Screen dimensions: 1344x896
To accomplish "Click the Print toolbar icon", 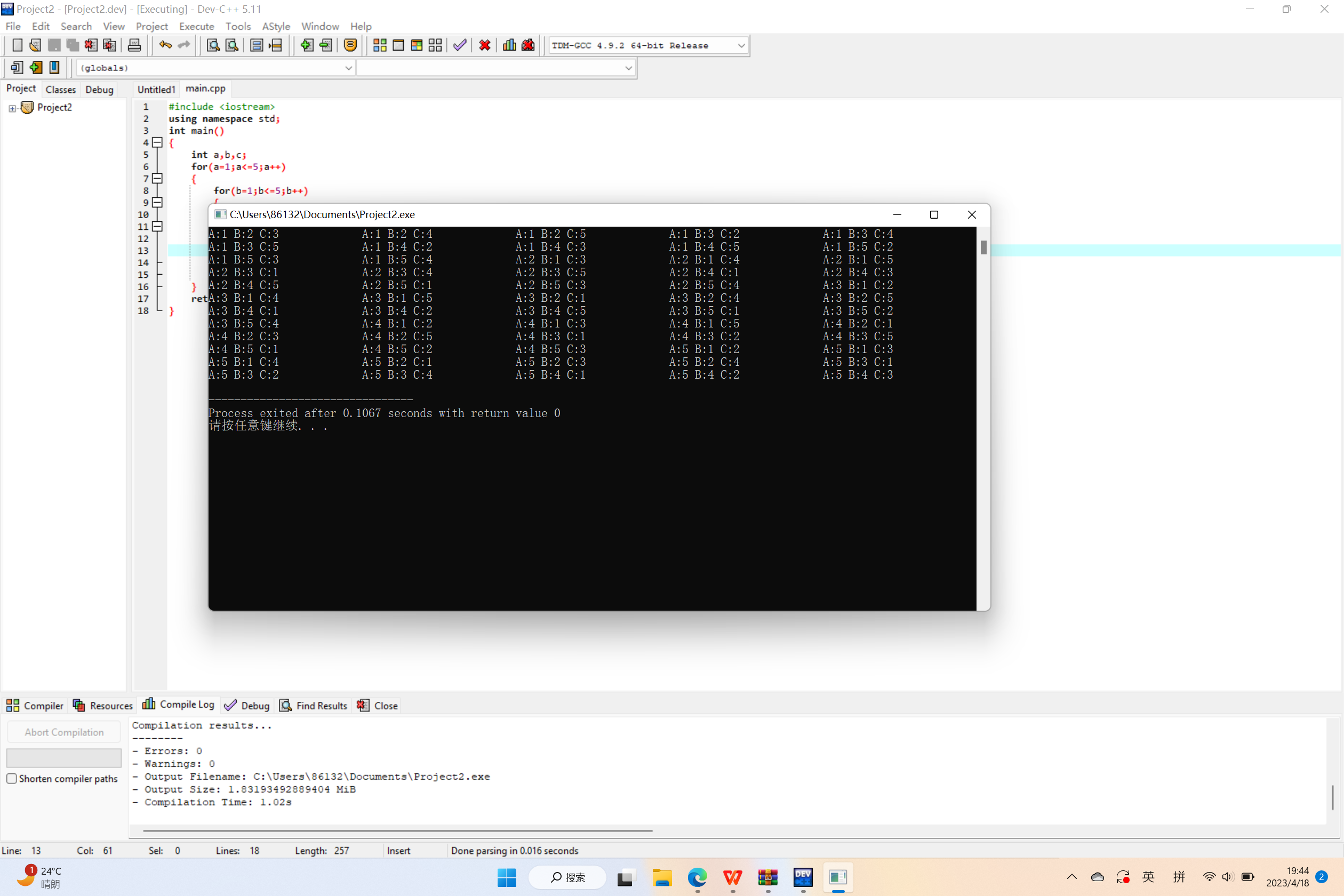I will coord(134,45).
